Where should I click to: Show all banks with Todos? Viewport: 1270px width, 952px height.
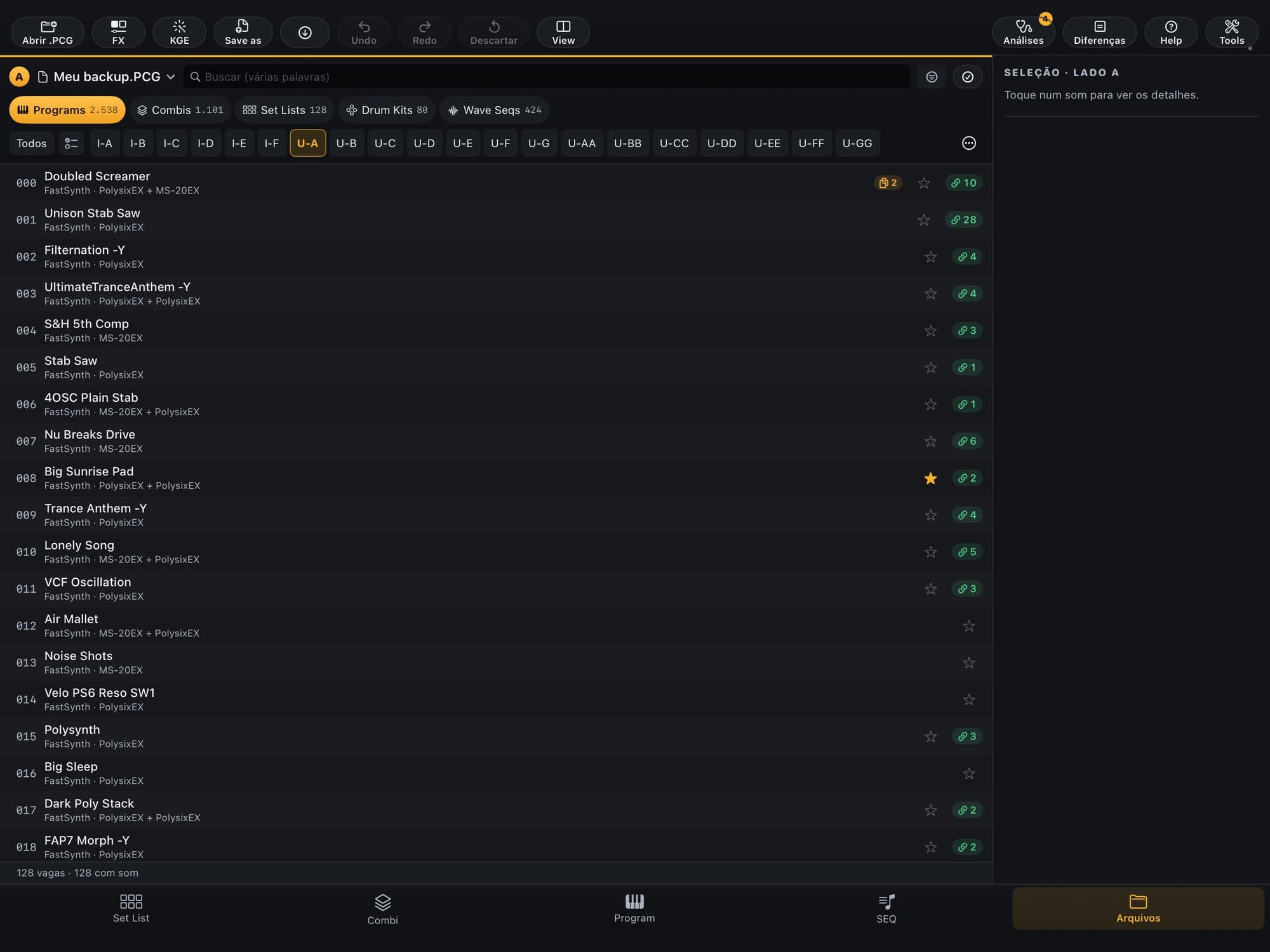pyautogui.click(x=31, y=143)
